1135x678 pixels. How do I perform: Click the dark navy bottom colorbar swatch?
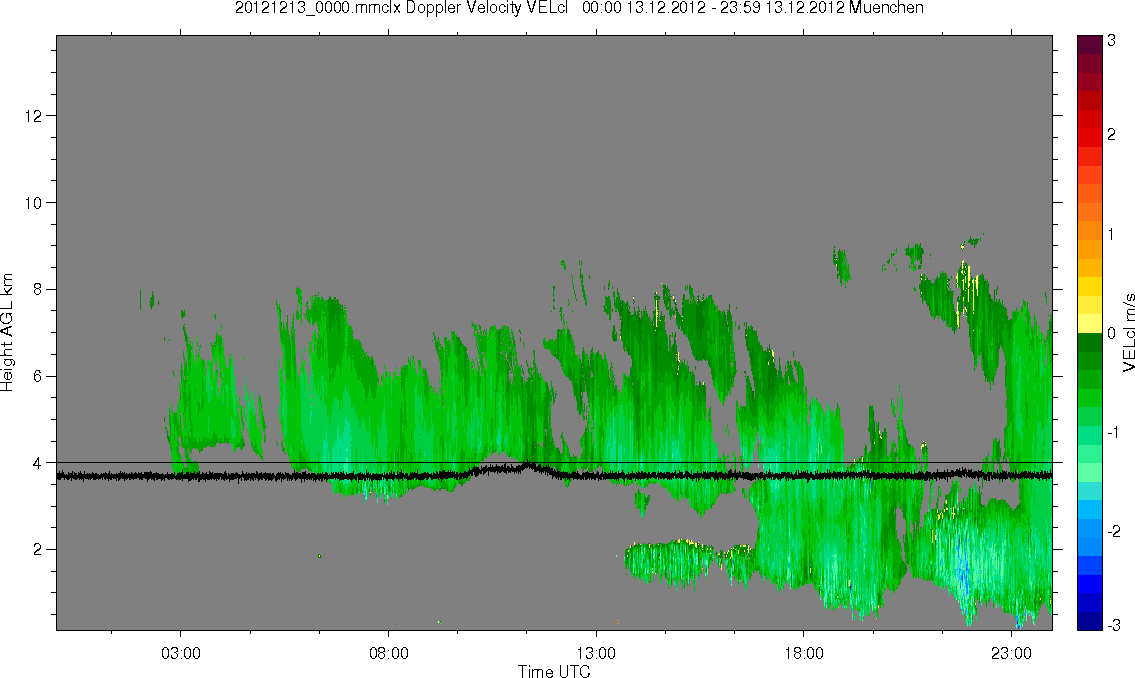pyautogui.click(x=1090, y=621)
